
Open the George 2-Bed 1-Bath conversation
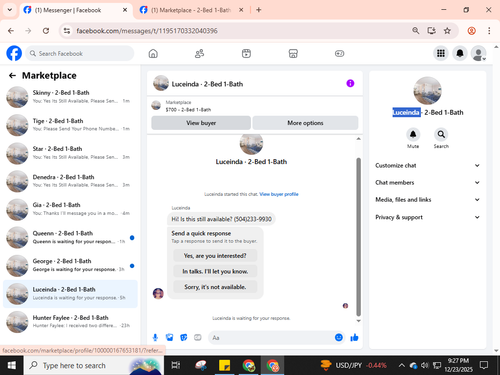tap(70, 265)
